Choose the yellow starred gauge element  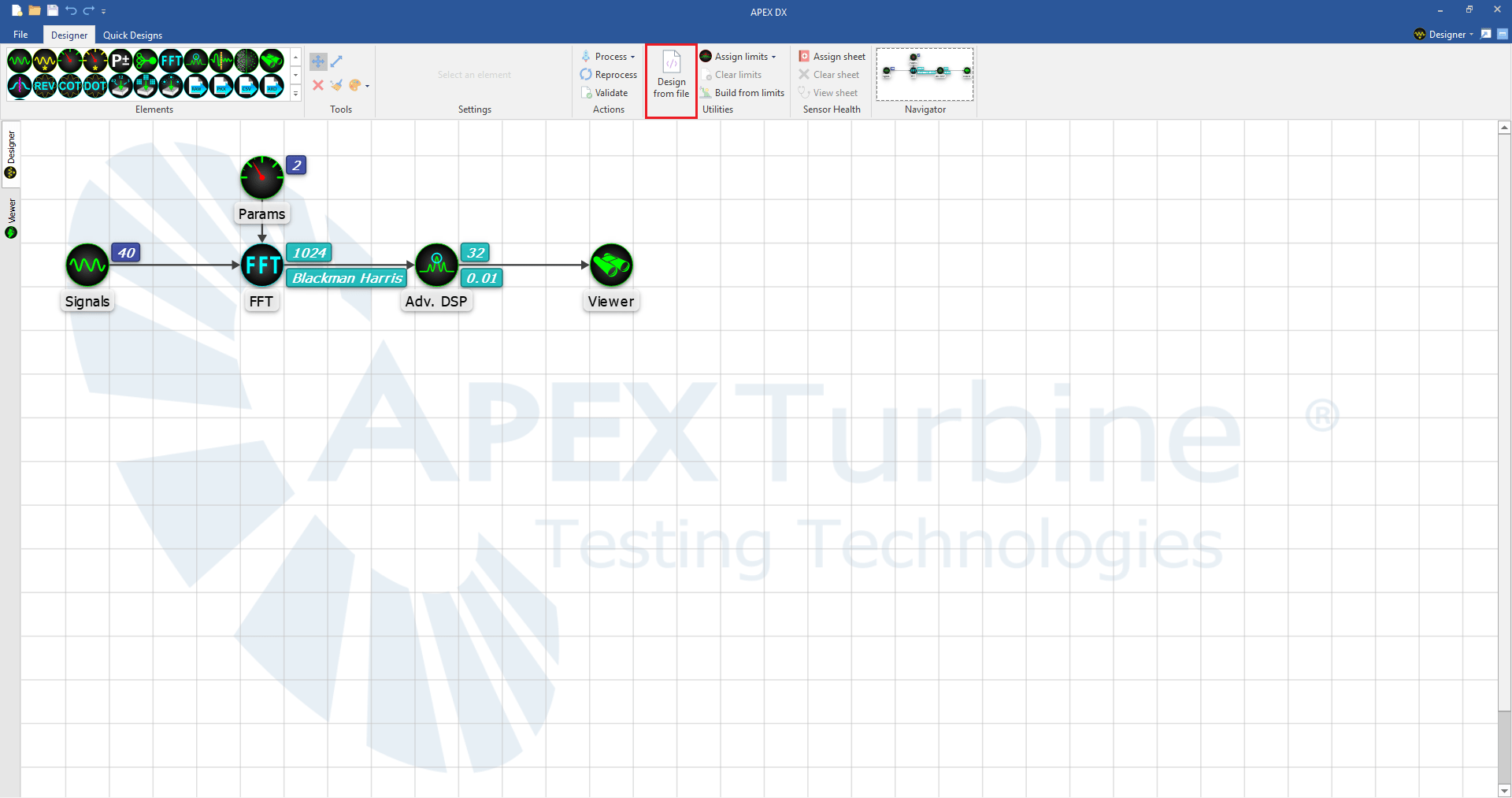coord(95,61)
